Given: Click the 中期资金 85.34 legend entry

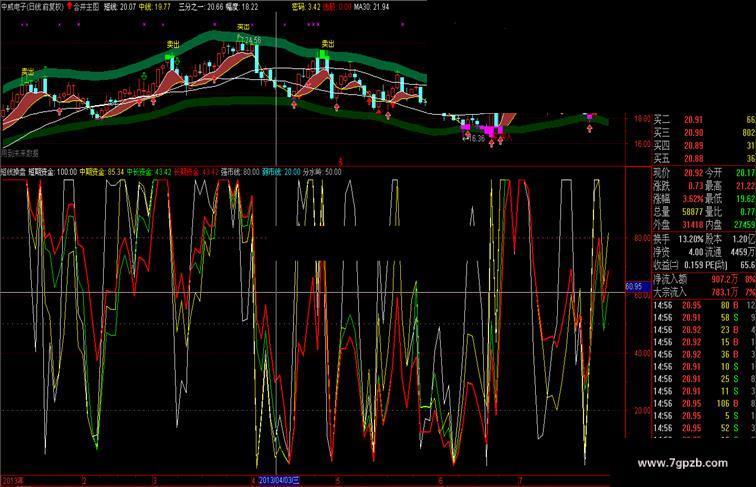Looking at the screenshot, I should 102,172.
